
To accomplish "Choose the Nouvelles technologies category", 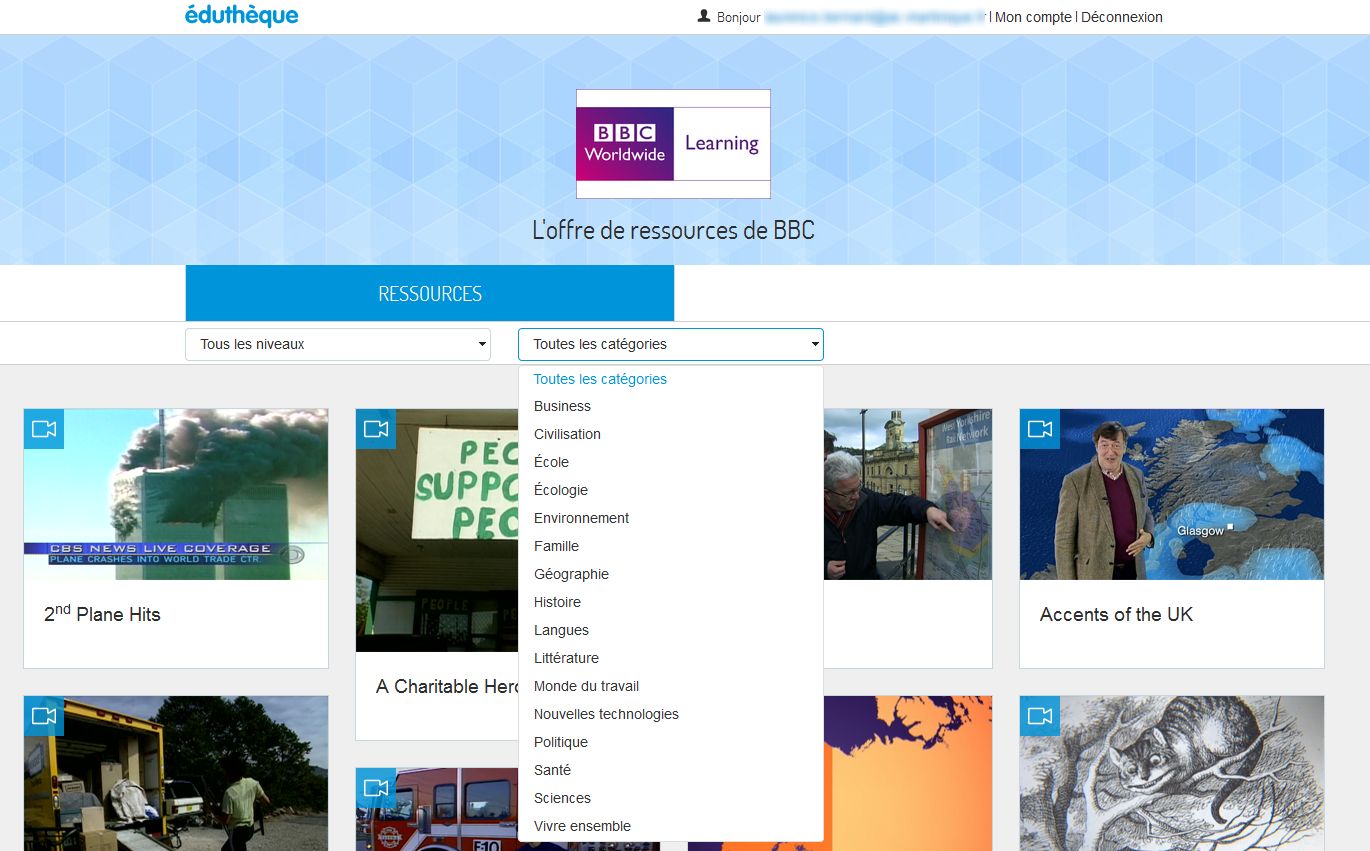I will tap(606, 714).
